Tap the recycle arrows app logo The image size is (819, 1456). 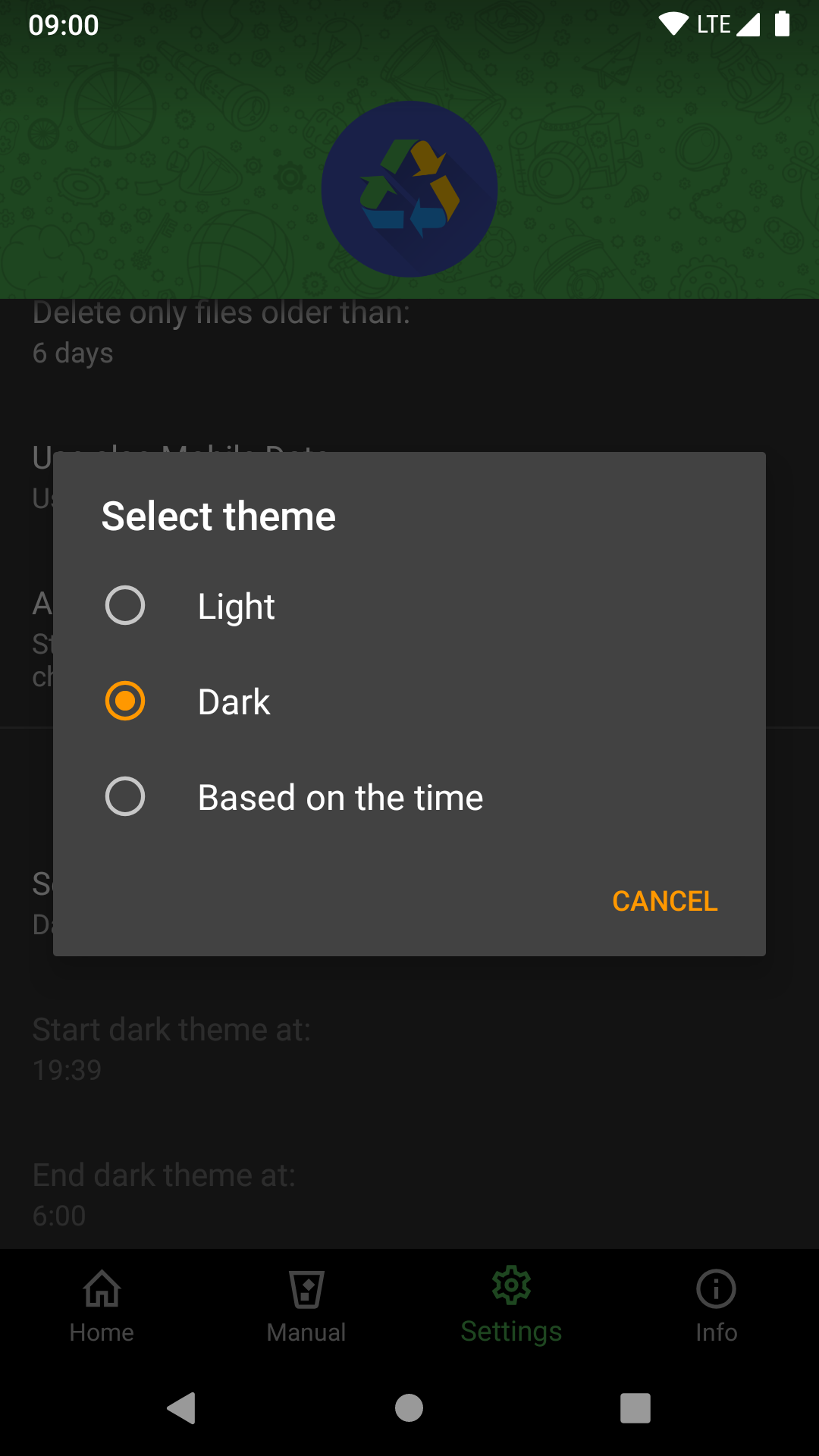pos(409,189)
